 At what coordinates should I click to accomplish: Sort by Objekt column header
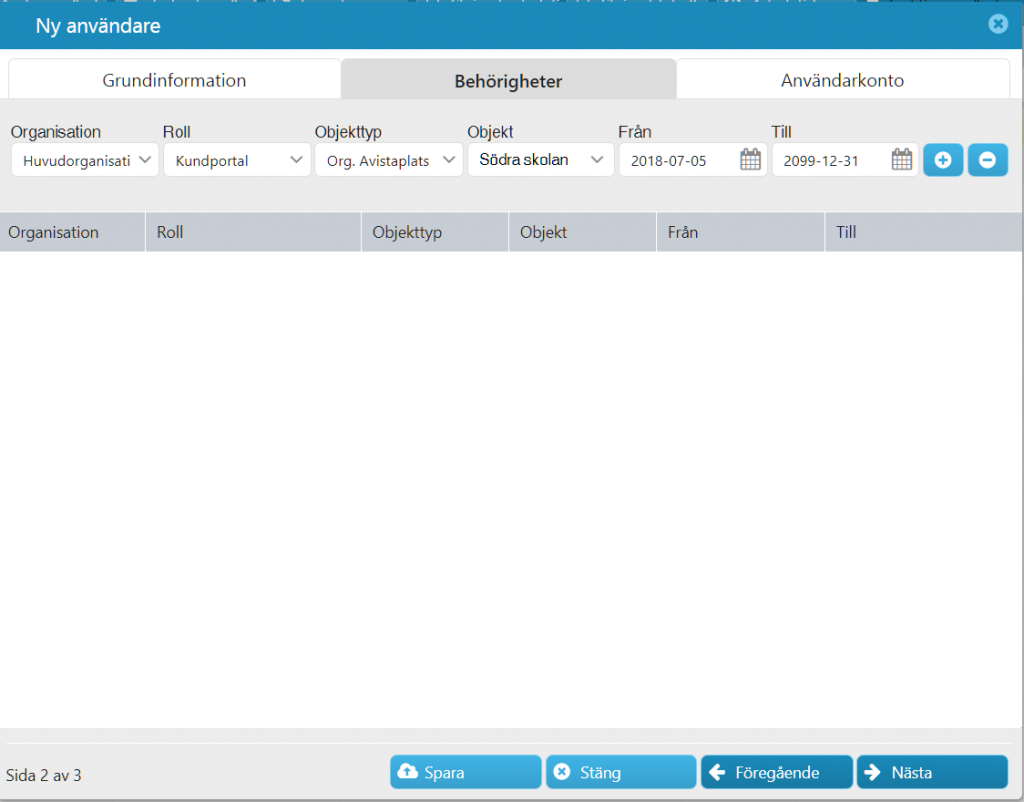click(x=583, y=232)
